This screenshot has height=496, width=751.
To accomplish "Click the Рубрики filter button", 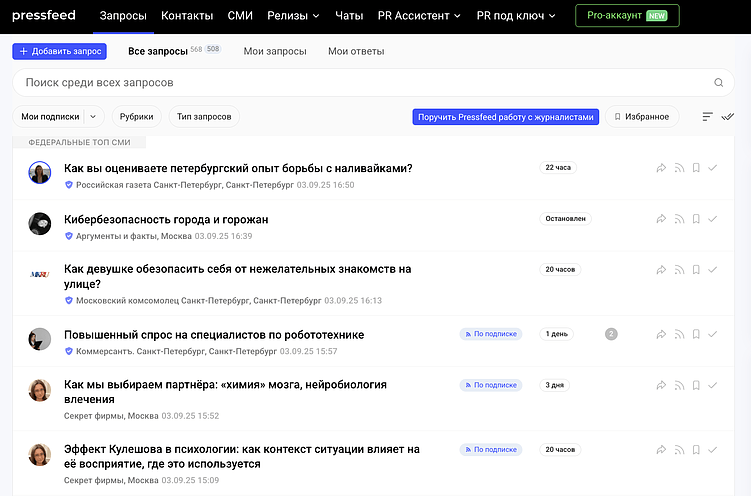I will pos(137,117).
